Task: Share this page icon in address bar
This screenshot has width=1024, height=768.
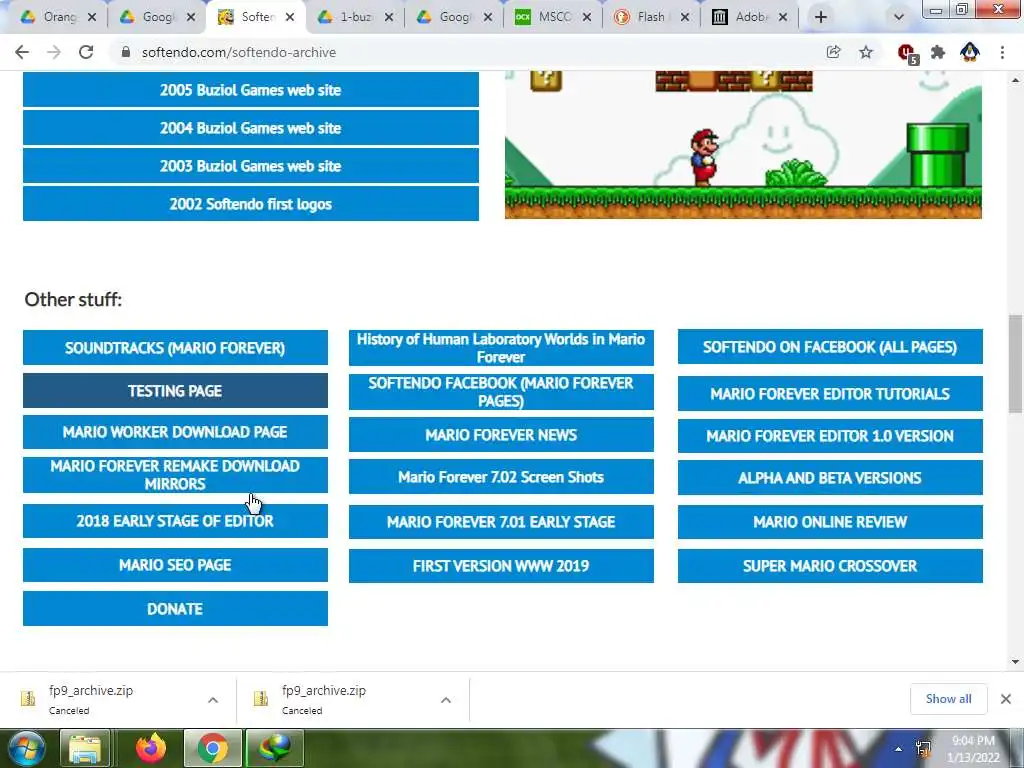Action: [x=833, y=52]
